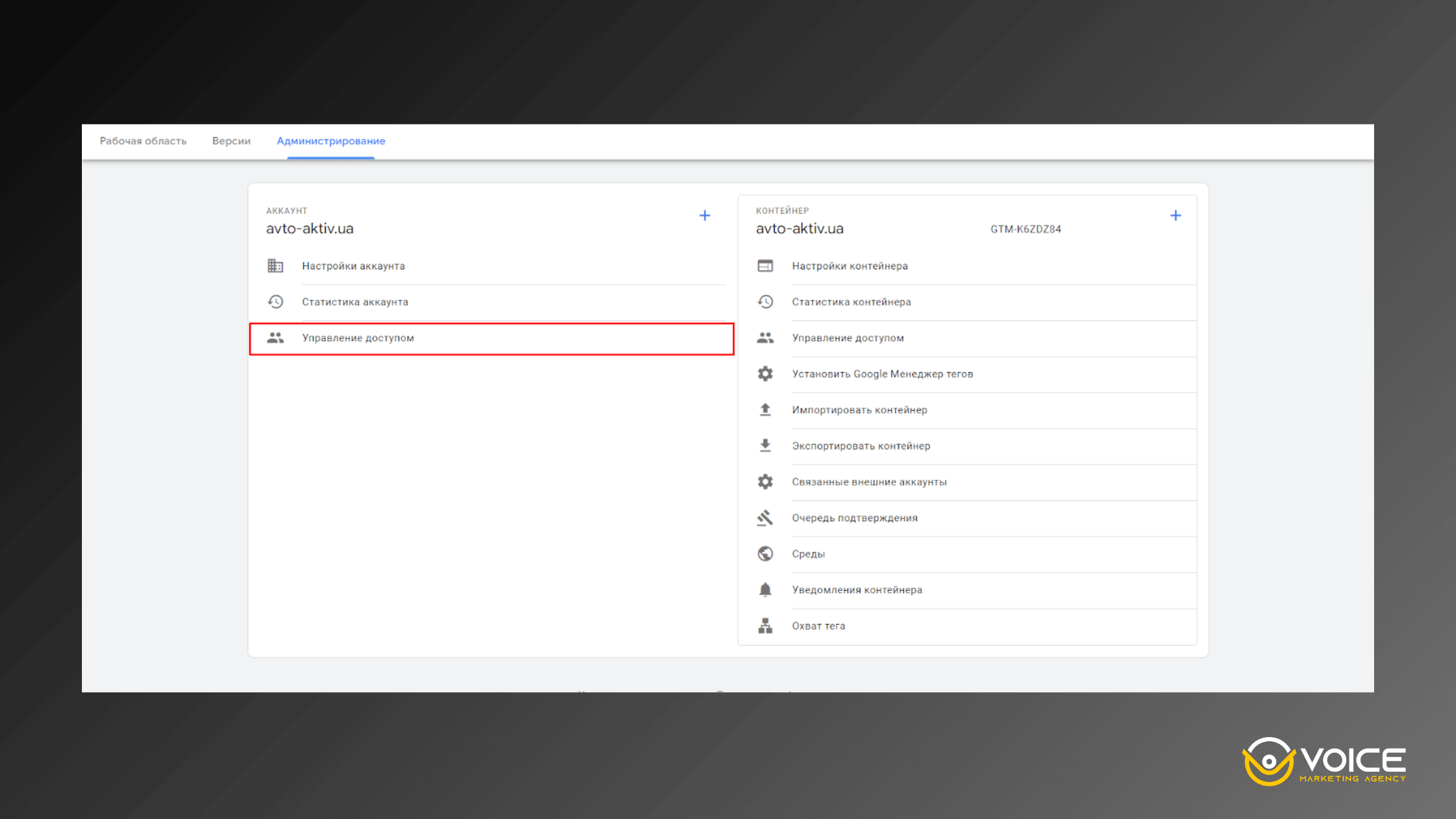Screen dimensions: 1456x819
Task: Open Настройки контейнера link
Action: click(x=849, y=266)
